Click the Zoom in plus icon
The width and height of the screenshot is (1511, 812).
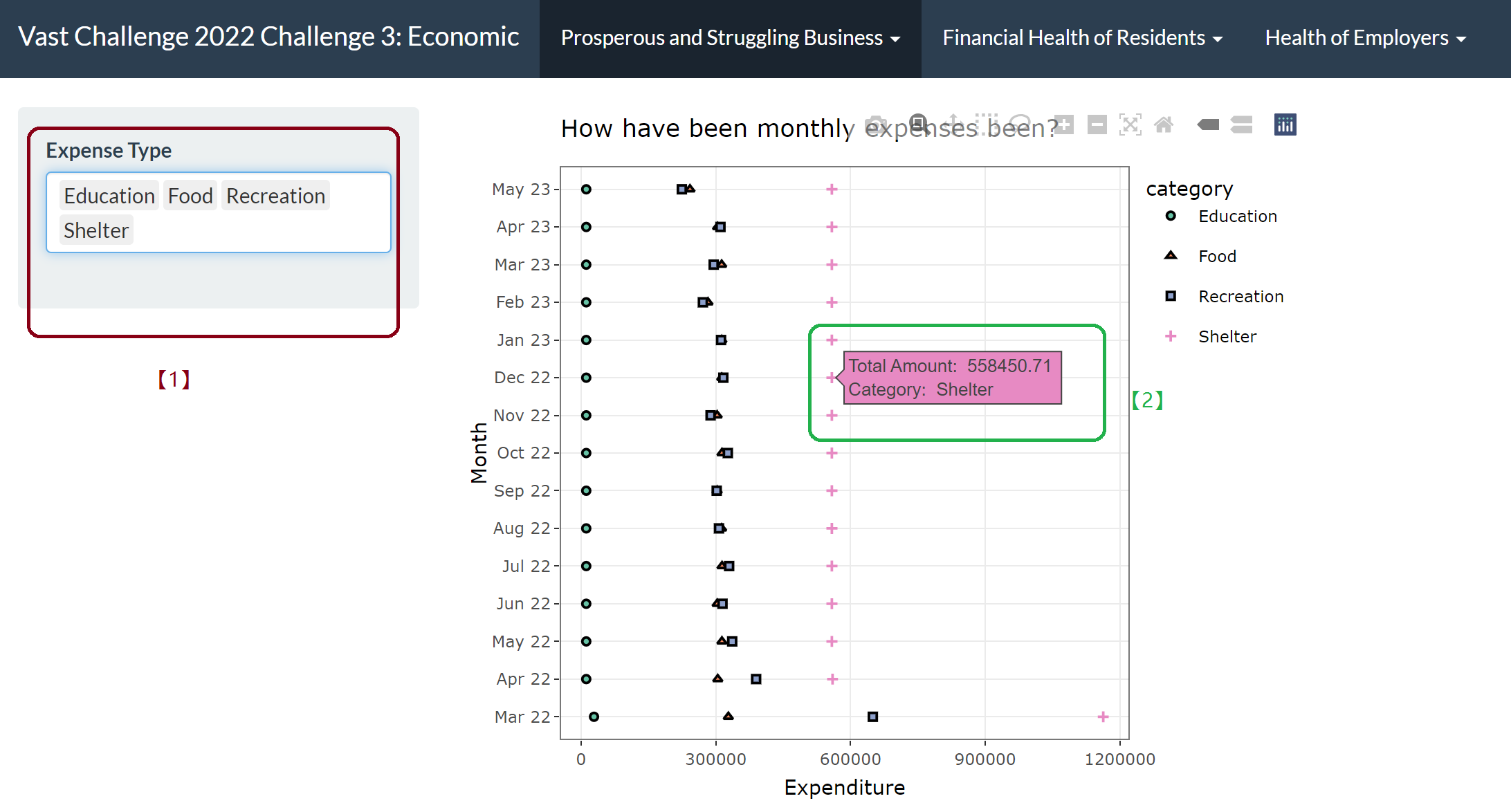(x=1063, y=124)
